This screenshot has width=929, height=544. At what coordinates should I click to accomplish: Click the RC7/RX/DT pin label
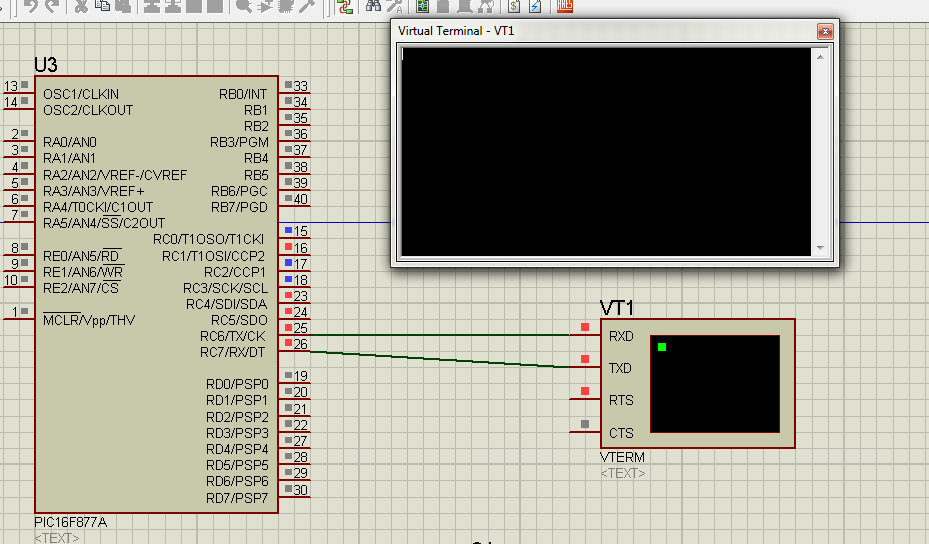(x=232, y=352)
